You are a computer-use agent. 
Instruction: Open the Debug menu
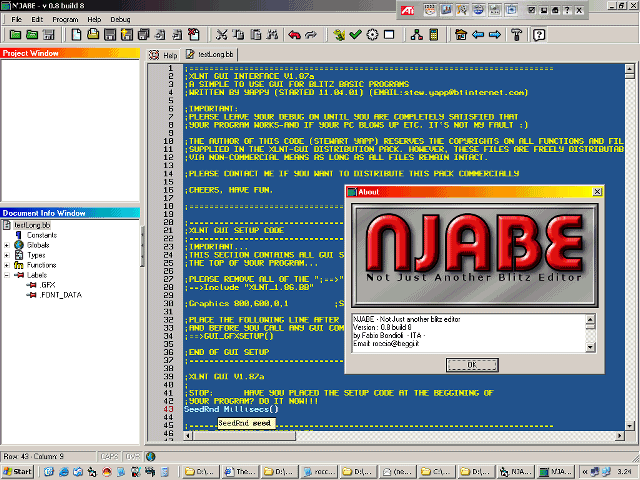click(x=120, y=19)
